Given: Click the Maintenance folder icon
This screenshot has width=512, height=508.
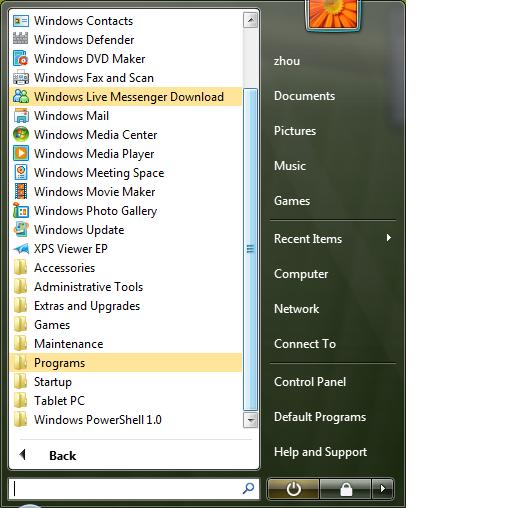Looking at the screenshot, I should 21,343.
